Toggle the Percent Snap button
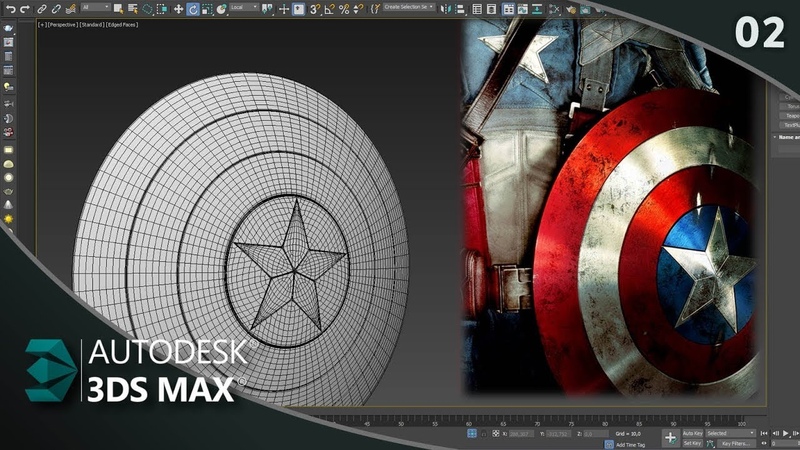Screen dimensions: 800x450 (x=344, y=9)
